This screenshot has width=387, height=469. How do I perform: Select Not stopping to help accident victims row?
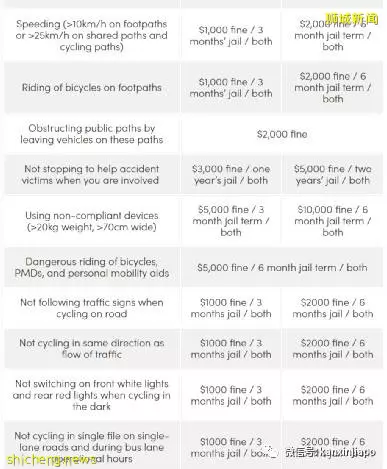194,175
